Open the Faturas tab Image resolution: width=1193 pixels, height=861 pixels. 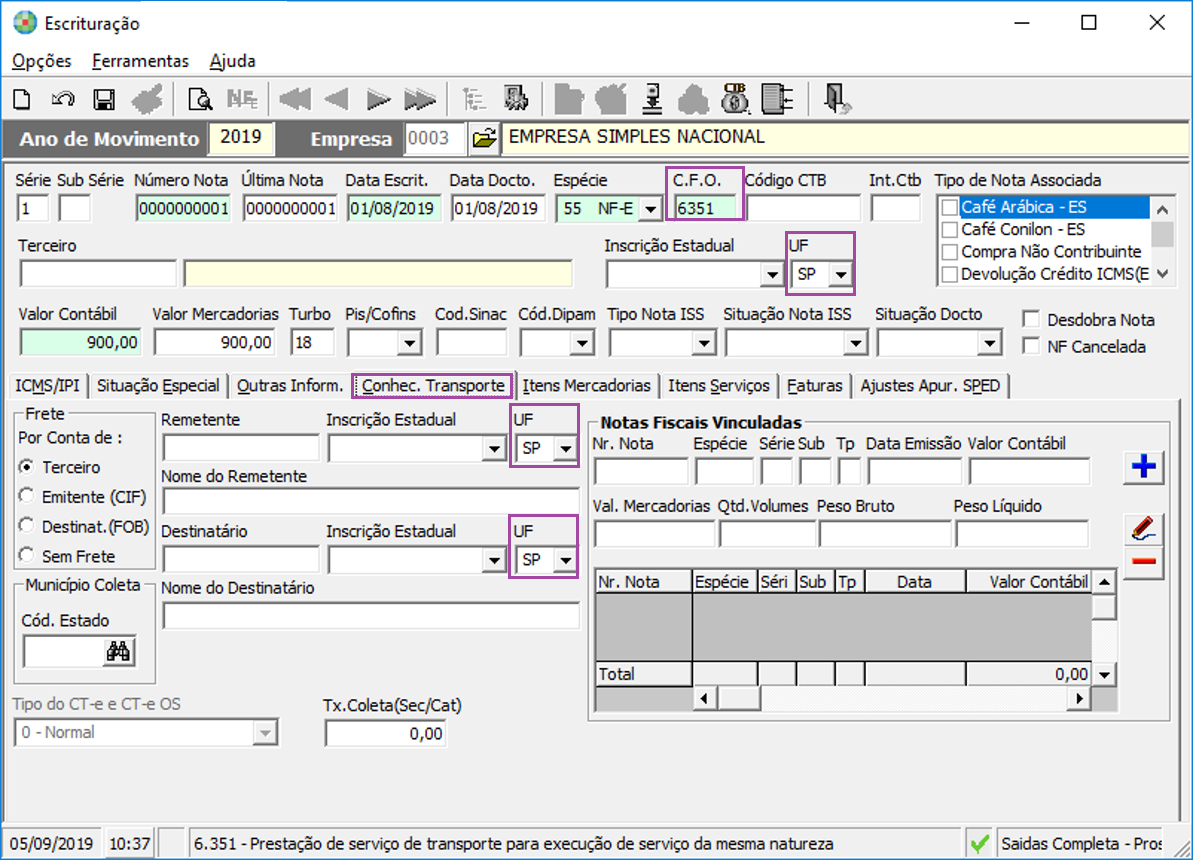click(815, 386)
